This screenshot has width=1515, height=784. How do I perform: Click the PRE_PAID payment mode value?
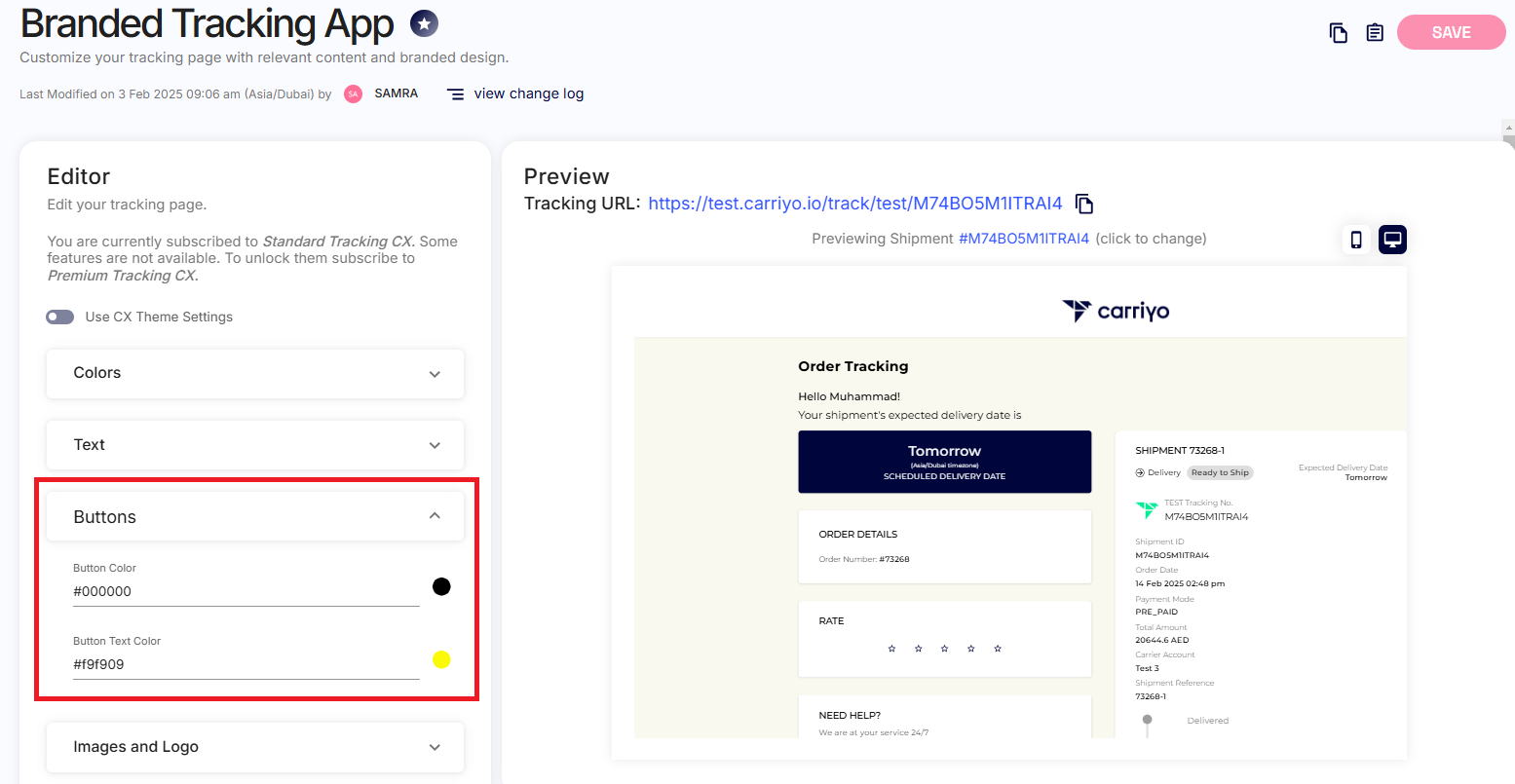pos(1156,613)
